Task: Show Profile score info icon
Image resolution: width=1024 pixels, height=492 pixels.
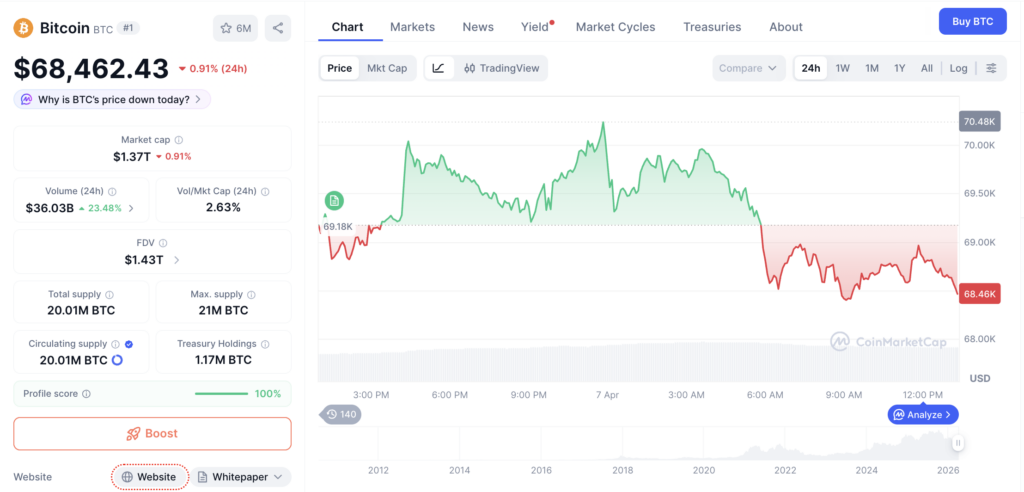Action: 87,394
